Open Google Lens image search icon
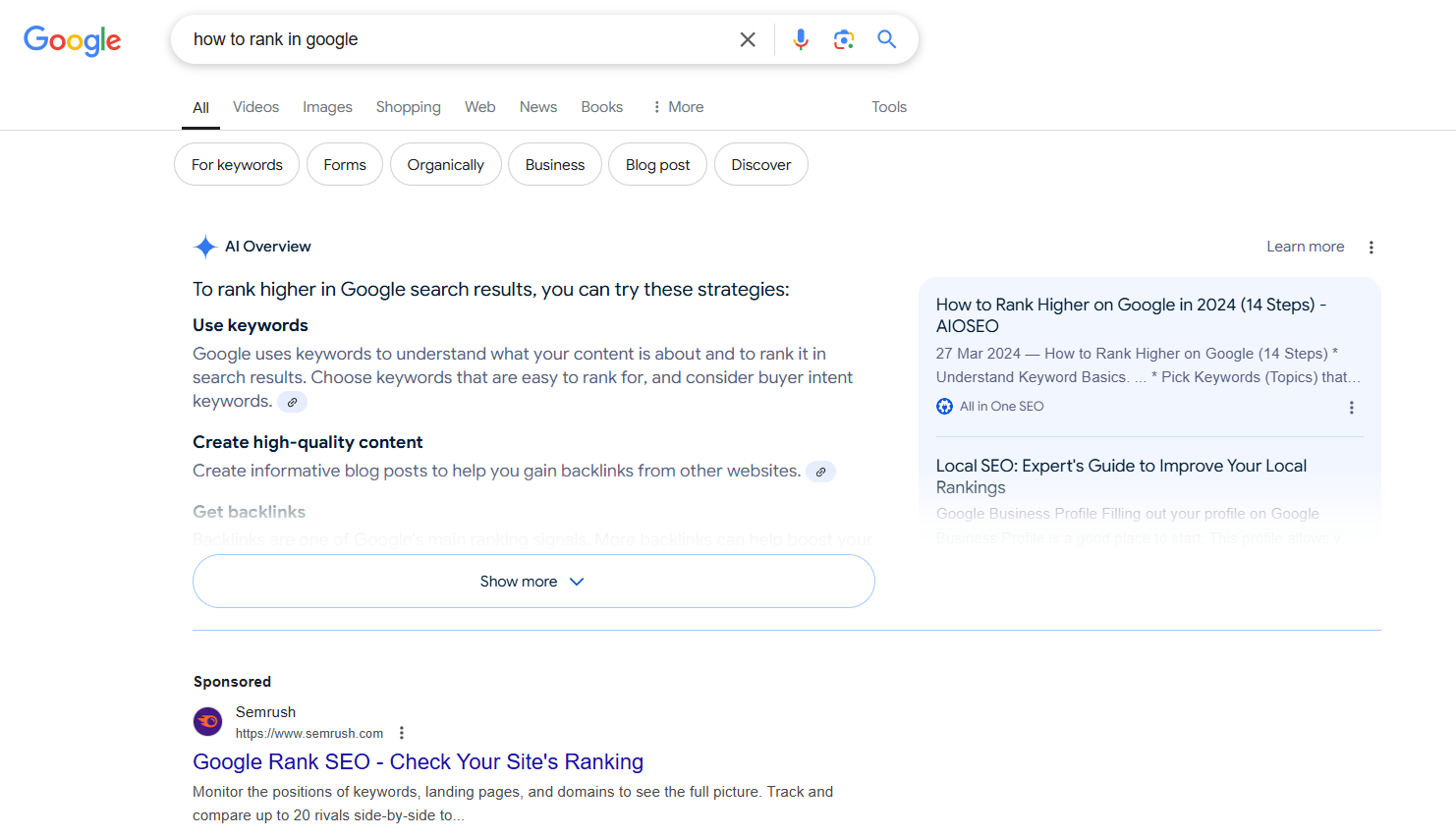 click(x=844, y=39)
